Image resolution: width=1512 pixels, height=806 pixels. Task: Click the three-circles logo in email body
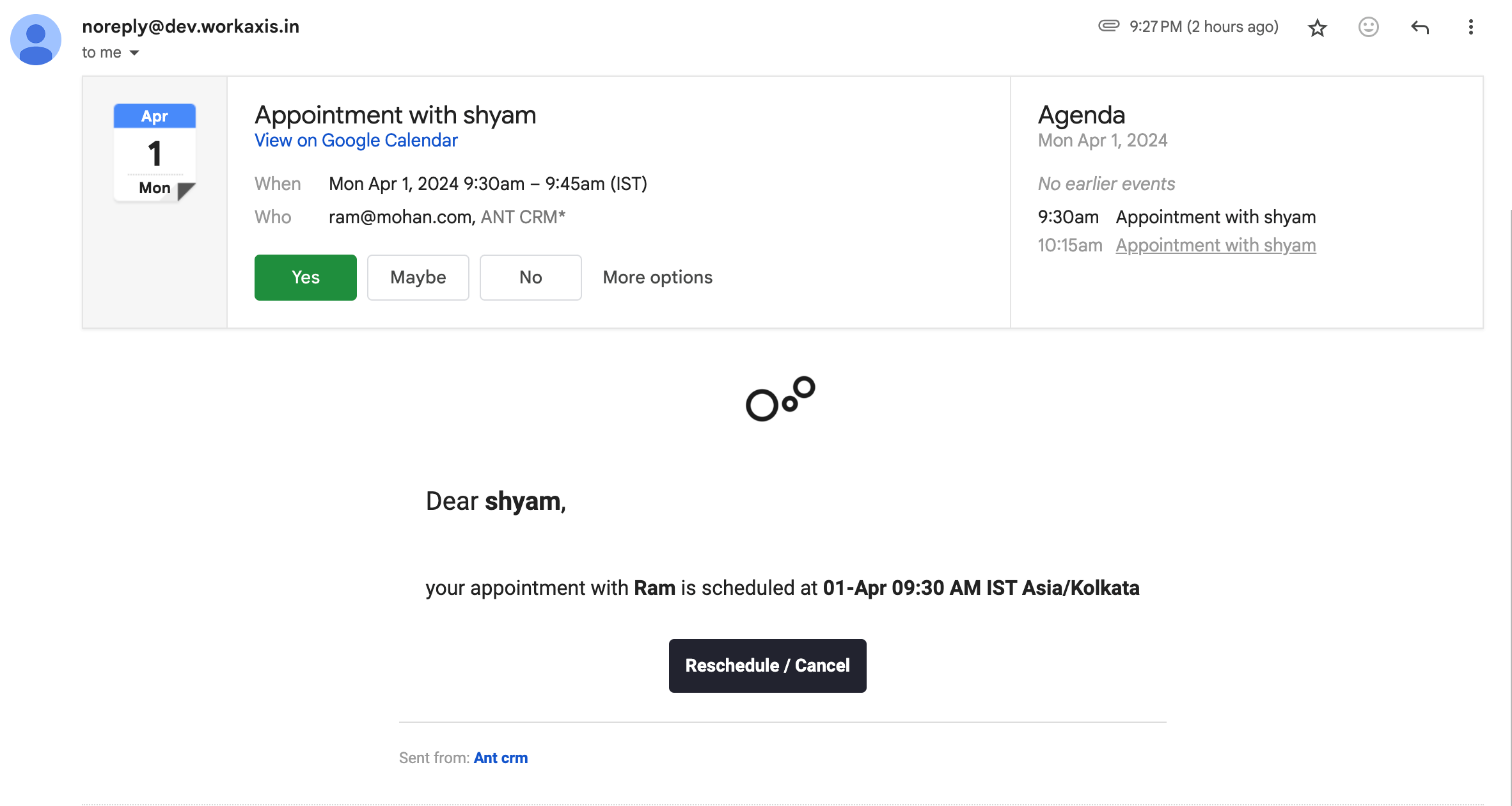[x=780, y=399]
